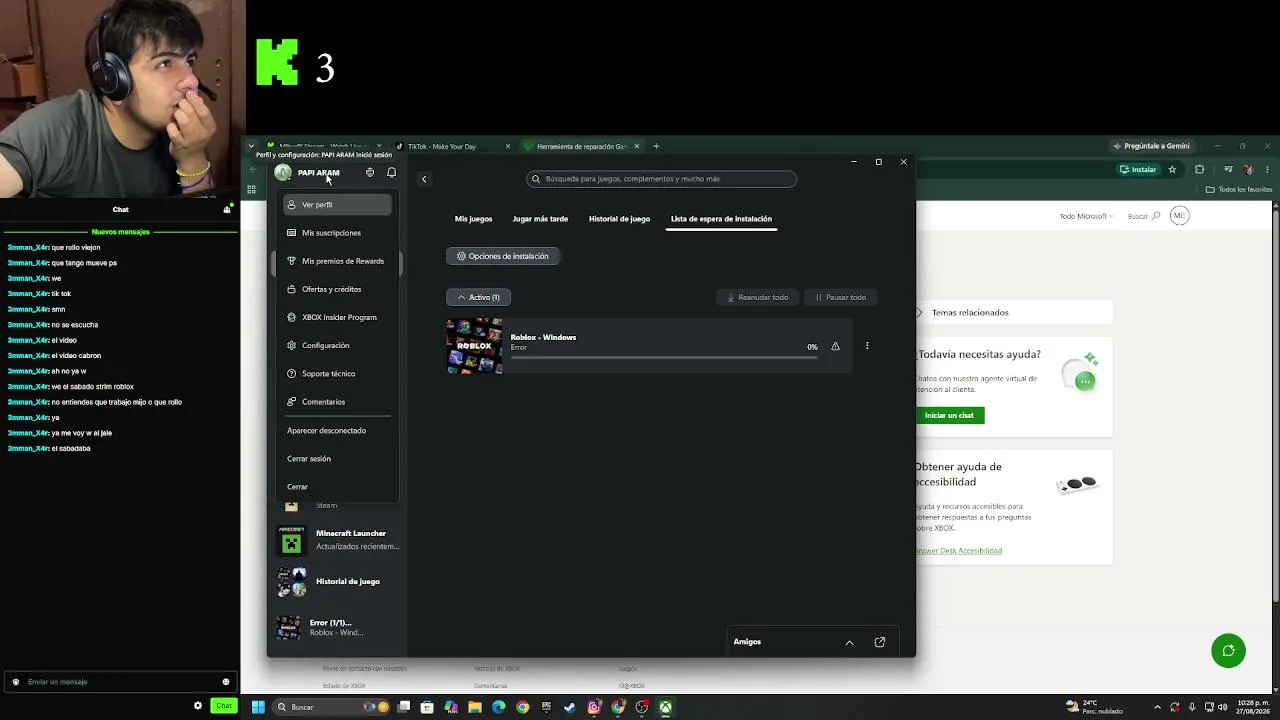Click Reanudar todo button

coord(757,297)
